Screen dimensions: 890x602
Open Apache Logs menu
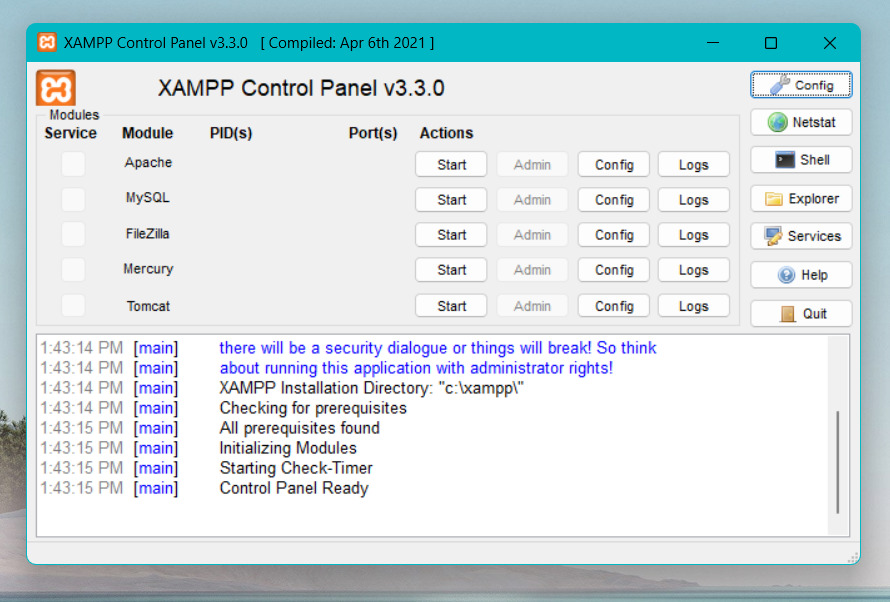coord(694,165)
